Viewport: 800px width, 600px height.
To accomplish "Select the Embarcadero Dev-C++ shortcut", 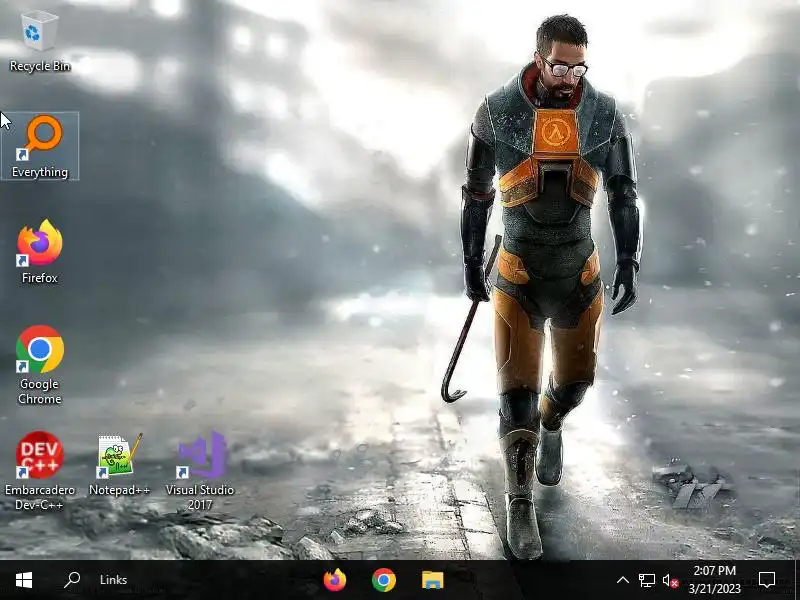I will pyautogui.click(x=39, y=470).
